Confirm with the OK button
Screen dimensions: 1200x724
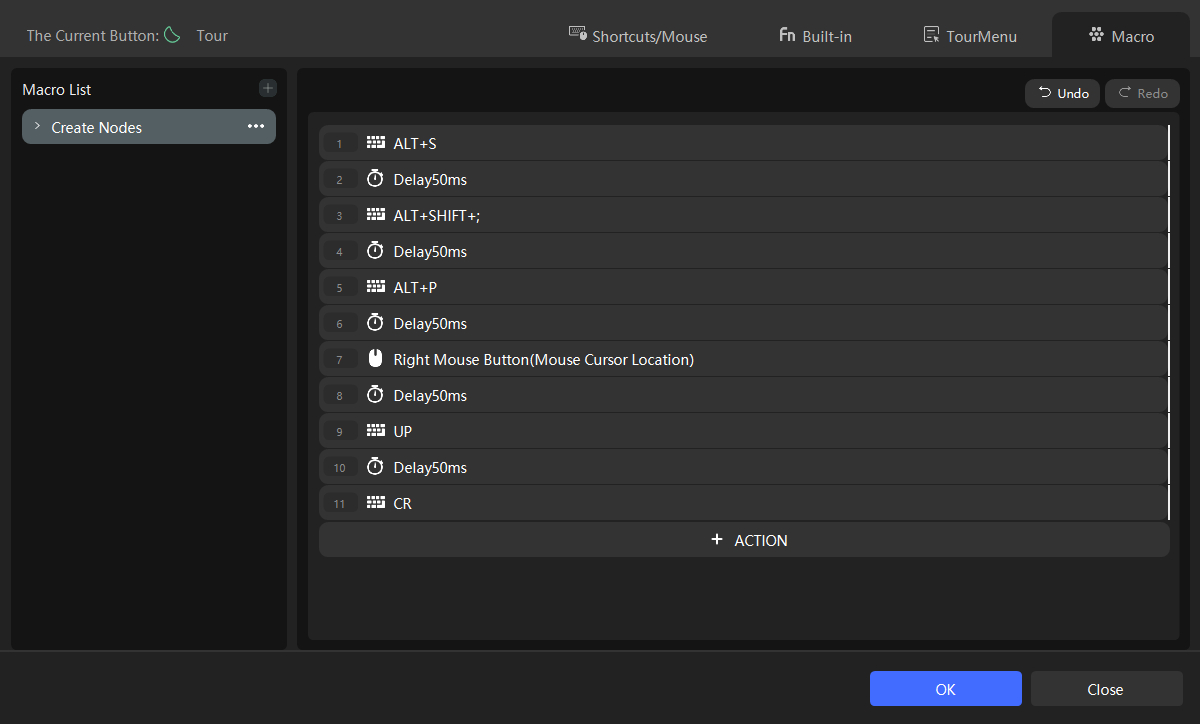(945, 689)
